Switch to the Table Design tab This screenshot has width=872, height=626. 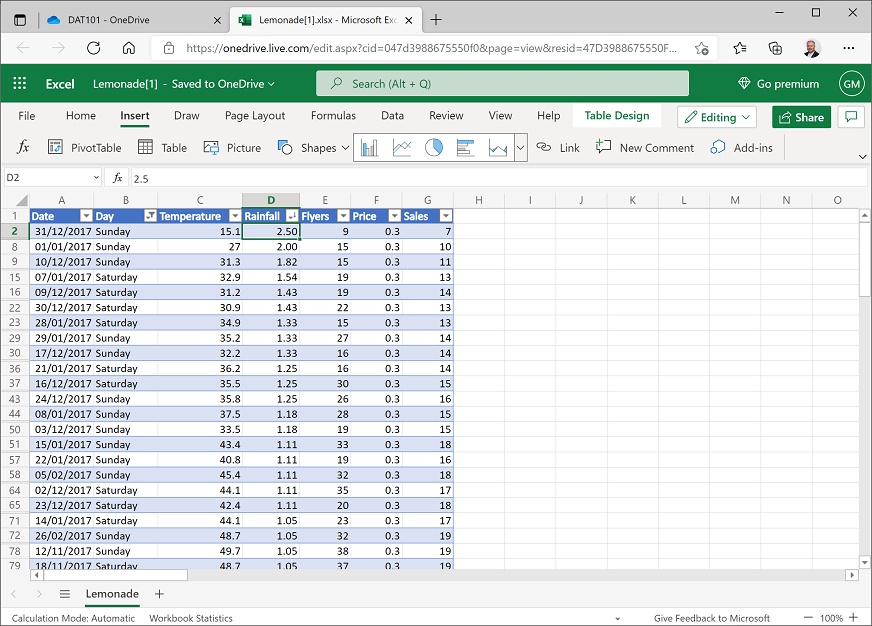tap(616, 115)
